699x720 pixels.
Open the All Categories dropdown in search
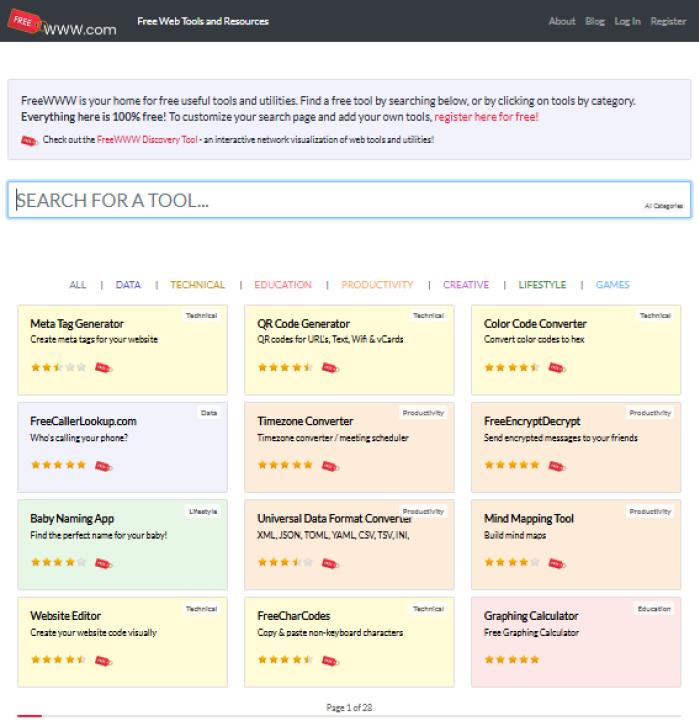tap(663, 206)
